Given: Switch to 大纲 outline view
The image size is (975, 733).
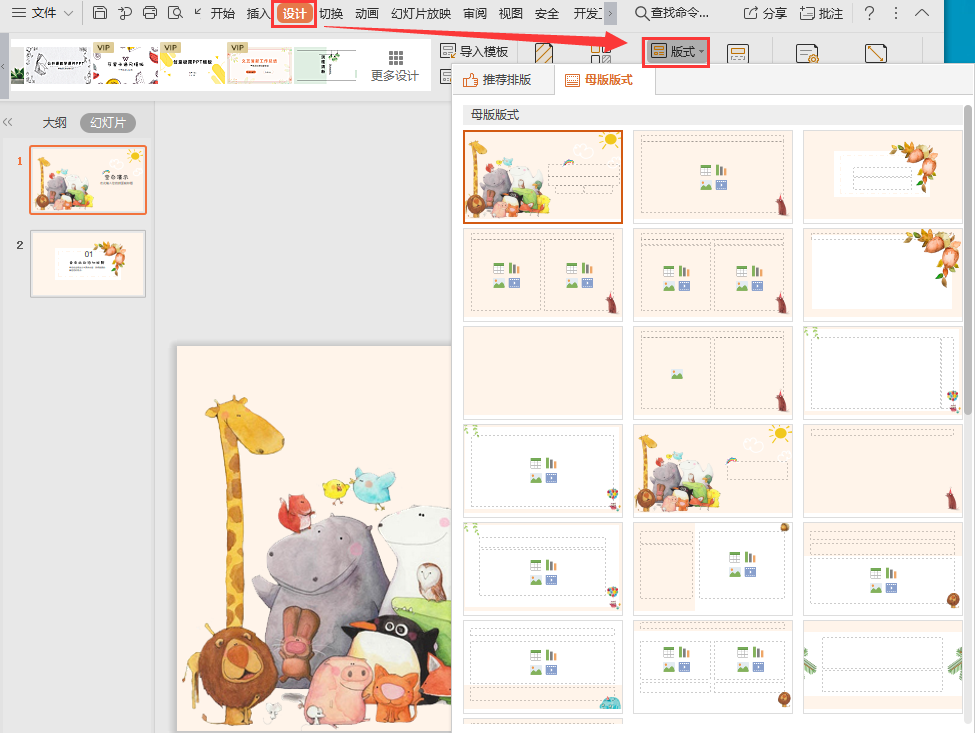Looking at the screenshot, I should pyautogui.click(x=54, y=122).
